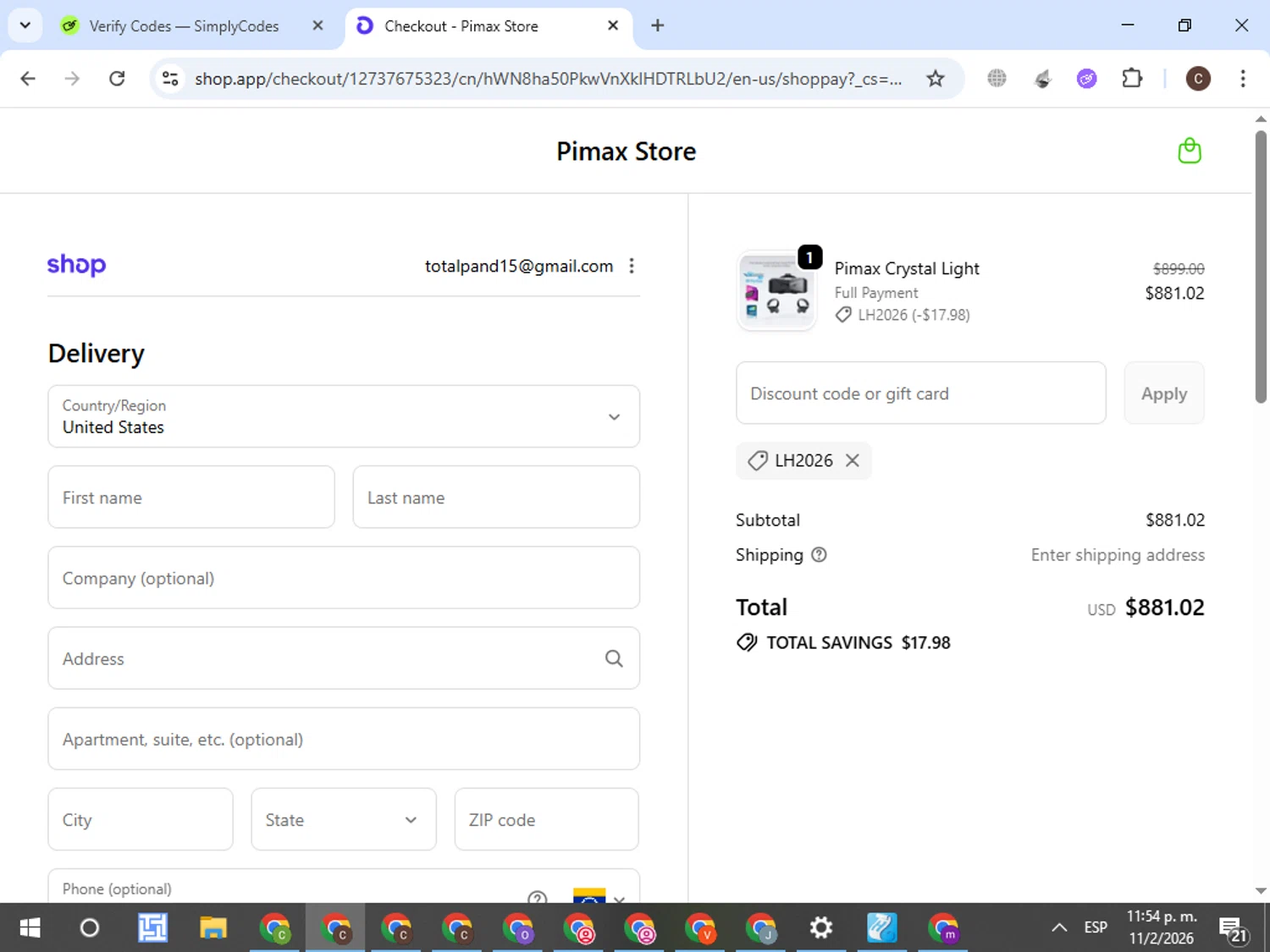Remove the LH2026 discount code

tap(853, 460)
